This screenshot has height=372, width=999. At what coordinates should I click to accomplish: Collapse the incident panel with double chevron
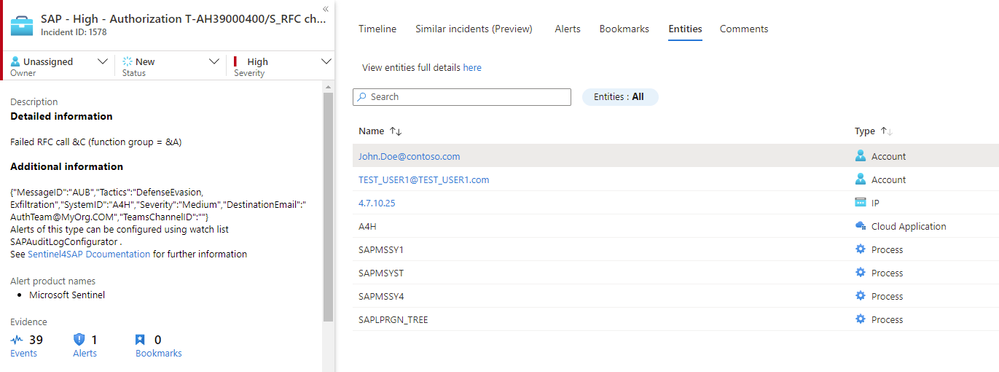coord(326,9)
